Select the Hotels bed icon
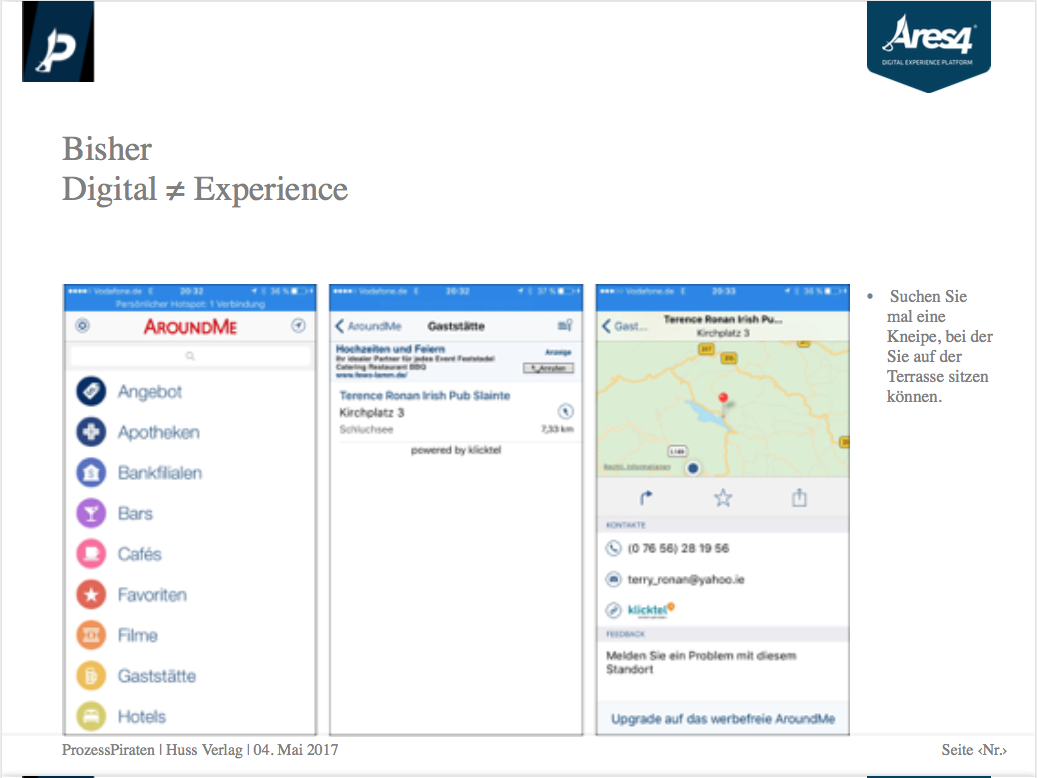 click(x=91, y=716)
